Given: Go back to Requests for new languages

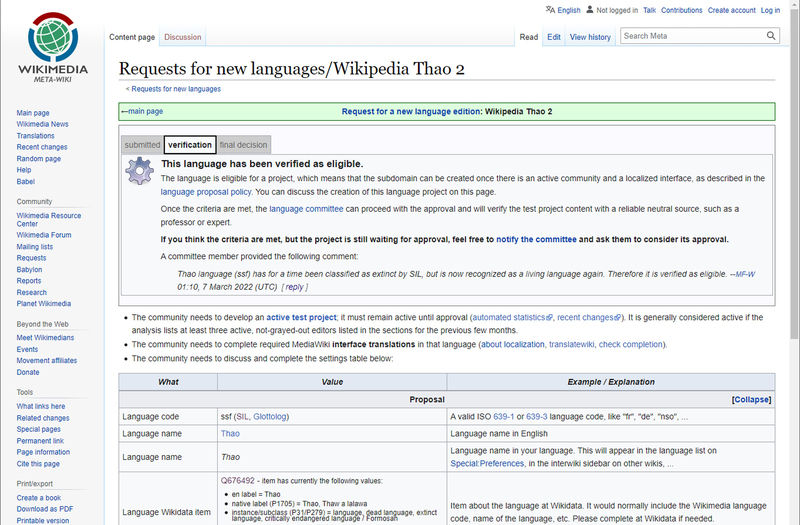Looking at the screenshot, I should 176,89.
